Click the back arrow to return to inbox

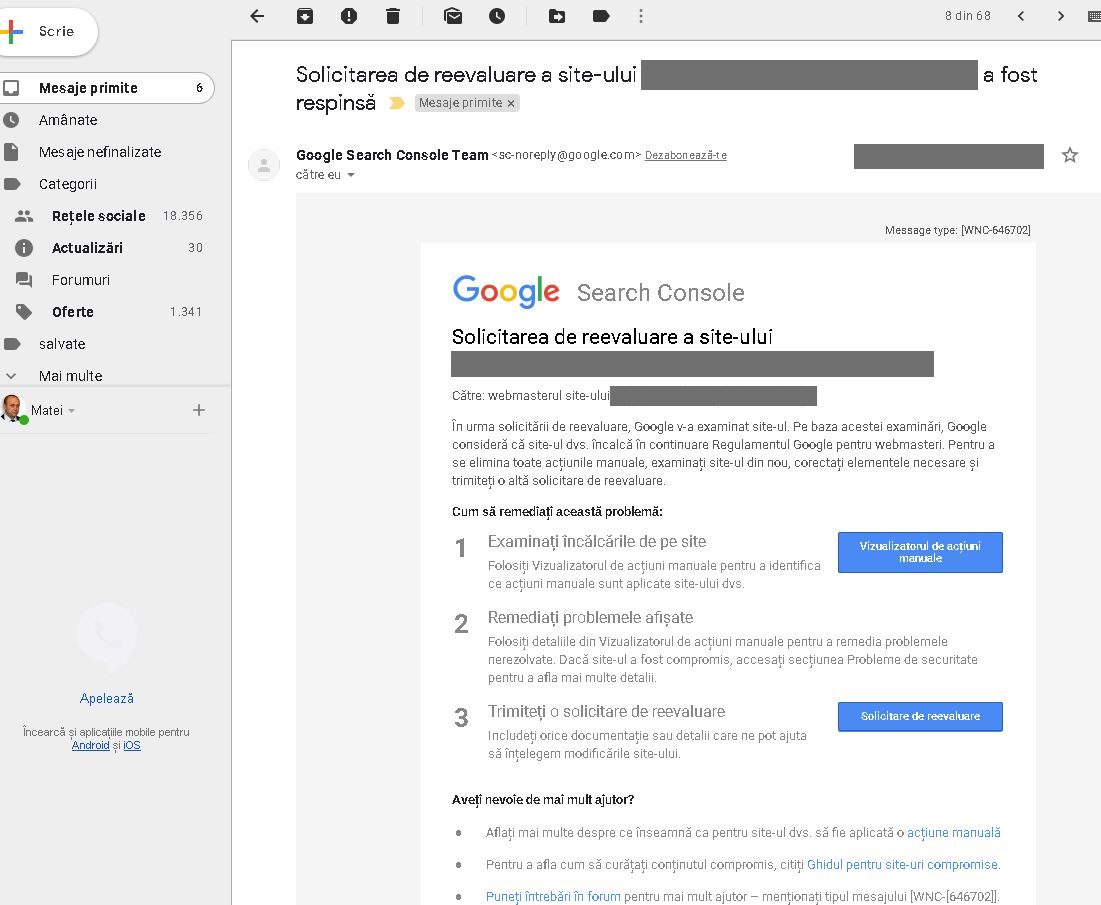[x=257, y=16]
